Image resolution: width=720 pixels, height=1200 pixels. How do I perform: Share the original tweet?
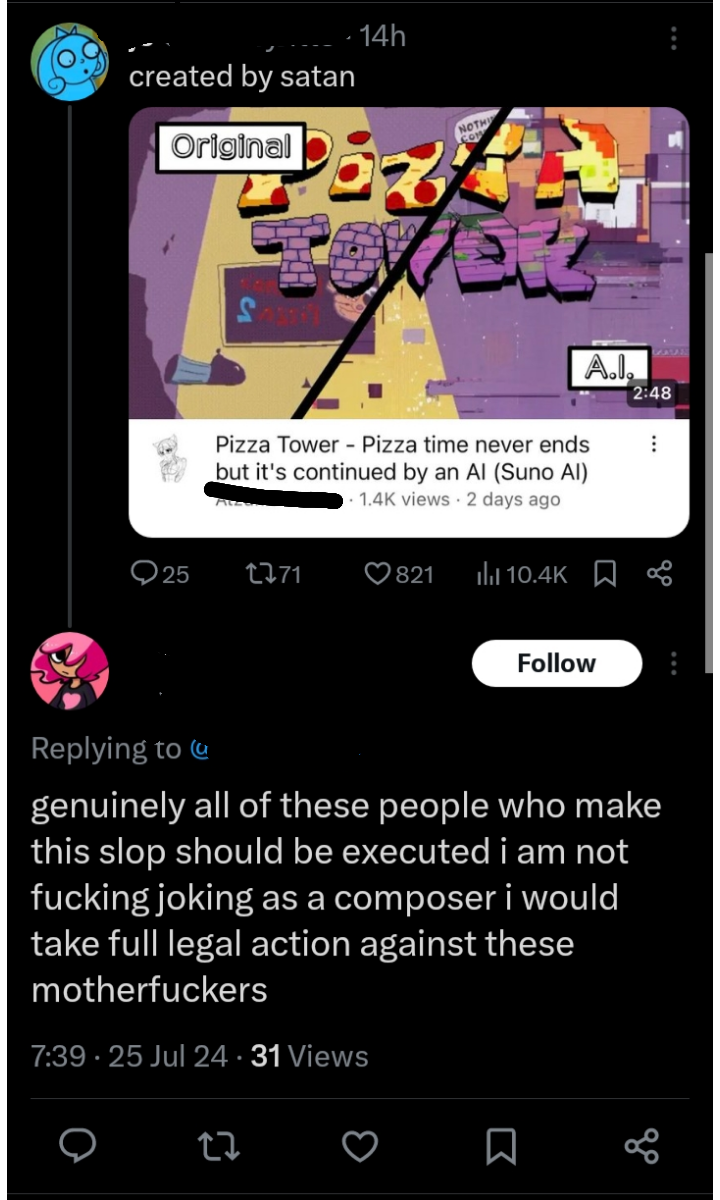pos(660,573)
